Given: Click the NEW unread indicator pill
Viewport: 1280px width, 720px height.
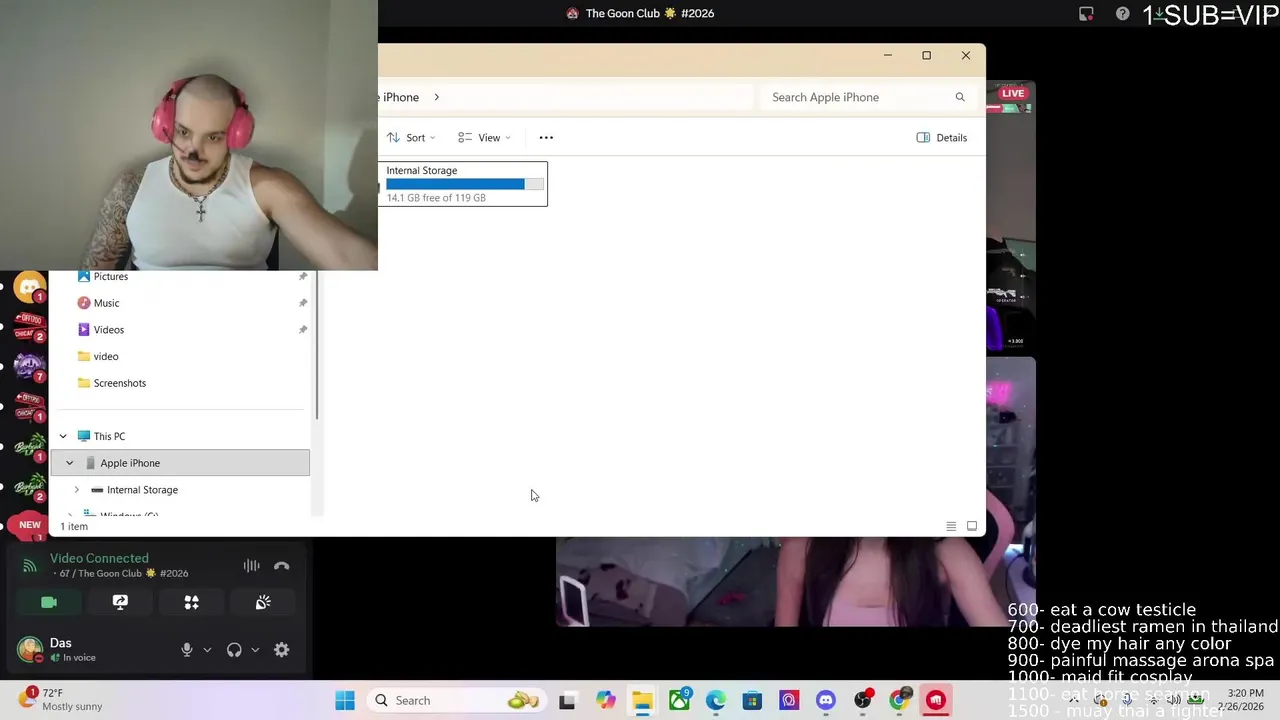Looking at the screenshot, I should point(30,524).
